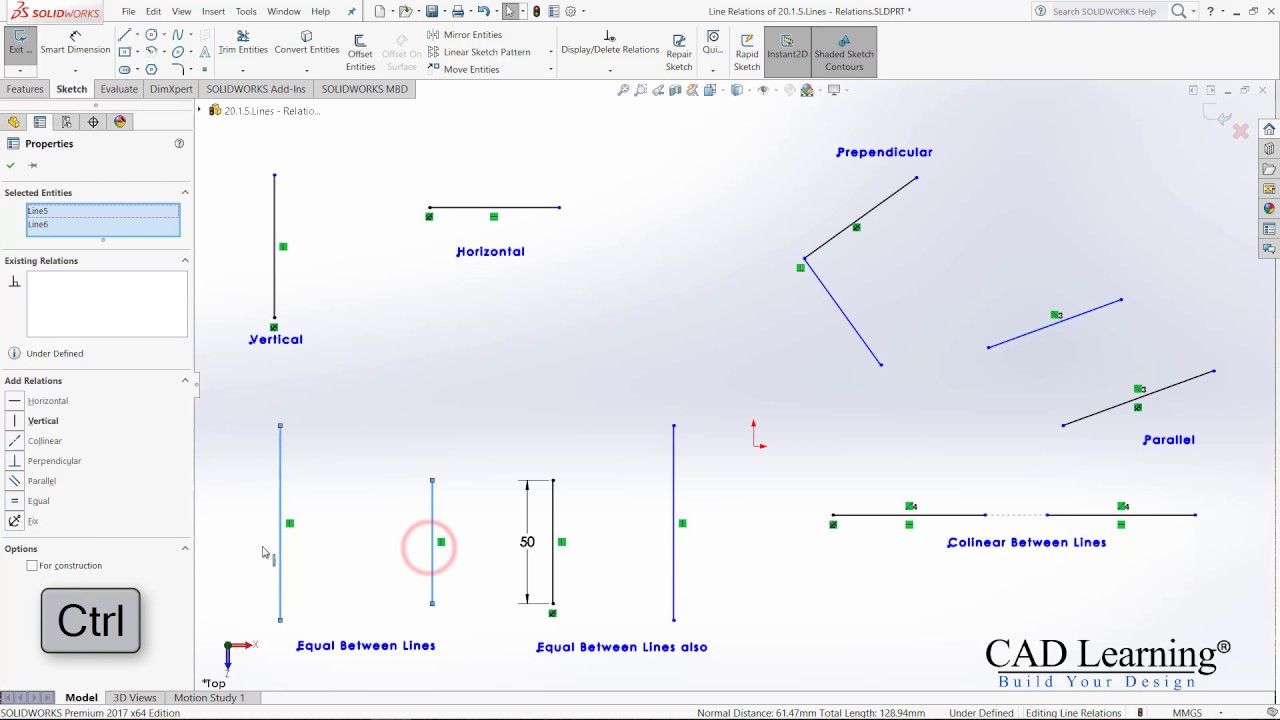Click Repair Sketch tool
The height and width of the screenshot is (720, 1280).
(679, 53)
